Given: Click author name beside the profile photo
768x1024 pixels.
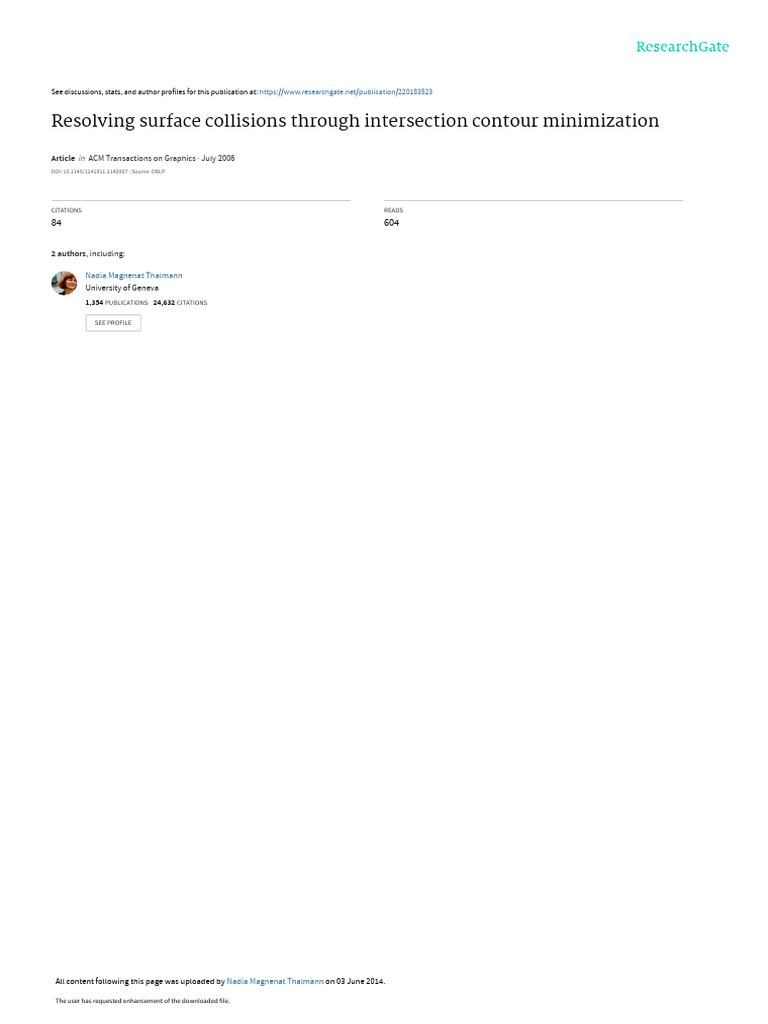Looking at the screenshot, I should [134, 276].
